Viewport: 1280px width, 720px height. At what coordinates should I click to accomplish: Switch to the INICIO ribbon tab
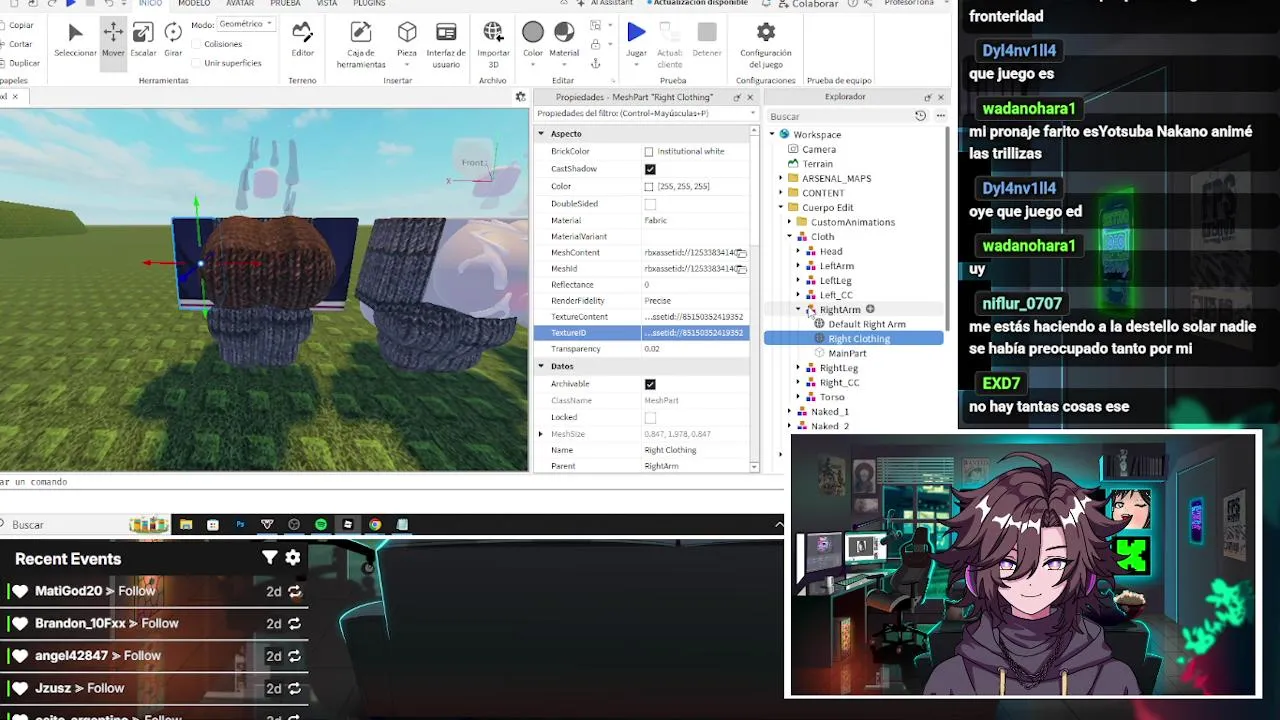click(x=150, y=4)
